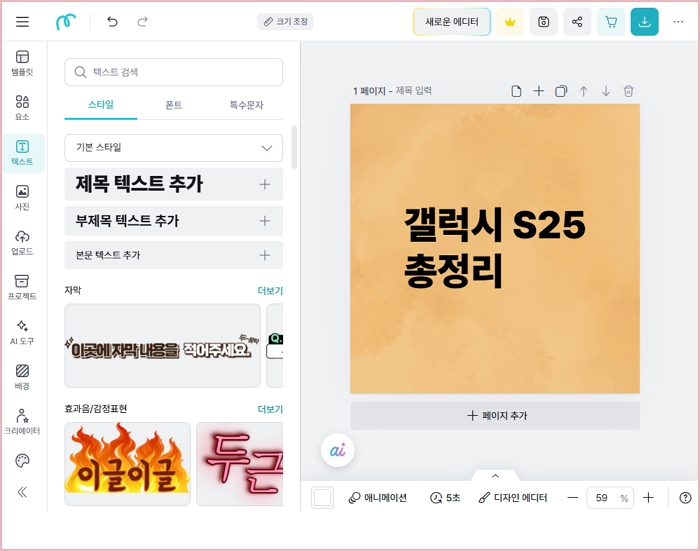
Task: Open the 템플릿 sidebar panel
Action: click(22, 63)
